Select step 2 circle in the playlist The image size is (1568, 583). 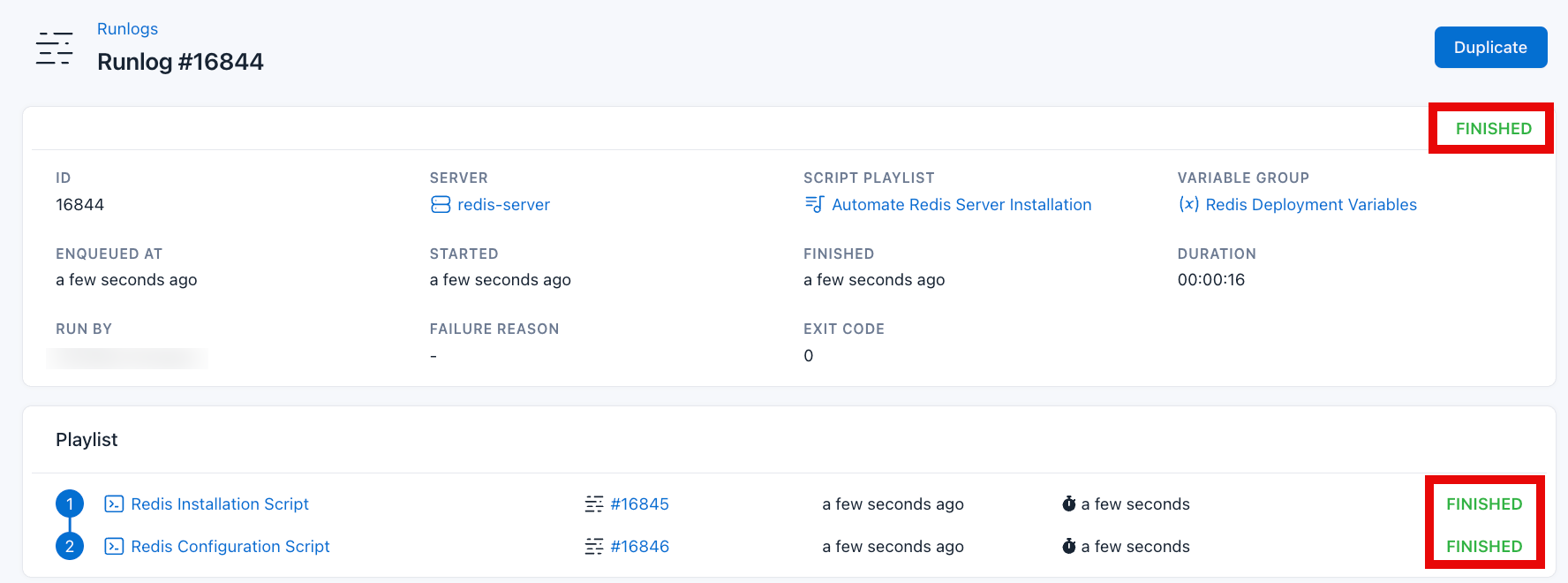point(70,547)
